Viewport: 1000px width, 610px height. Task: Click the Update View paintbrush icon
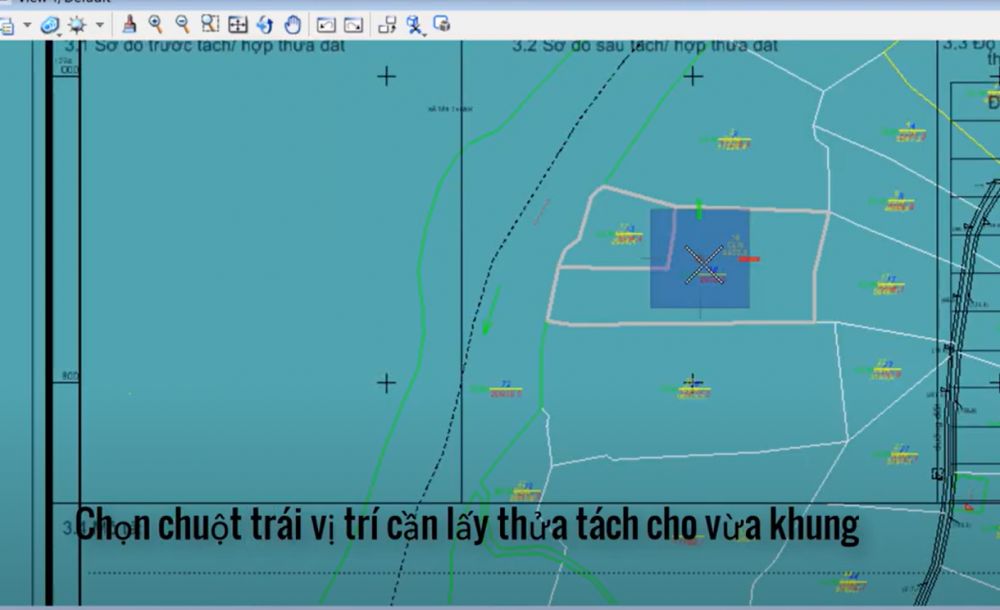pos(129,24)
